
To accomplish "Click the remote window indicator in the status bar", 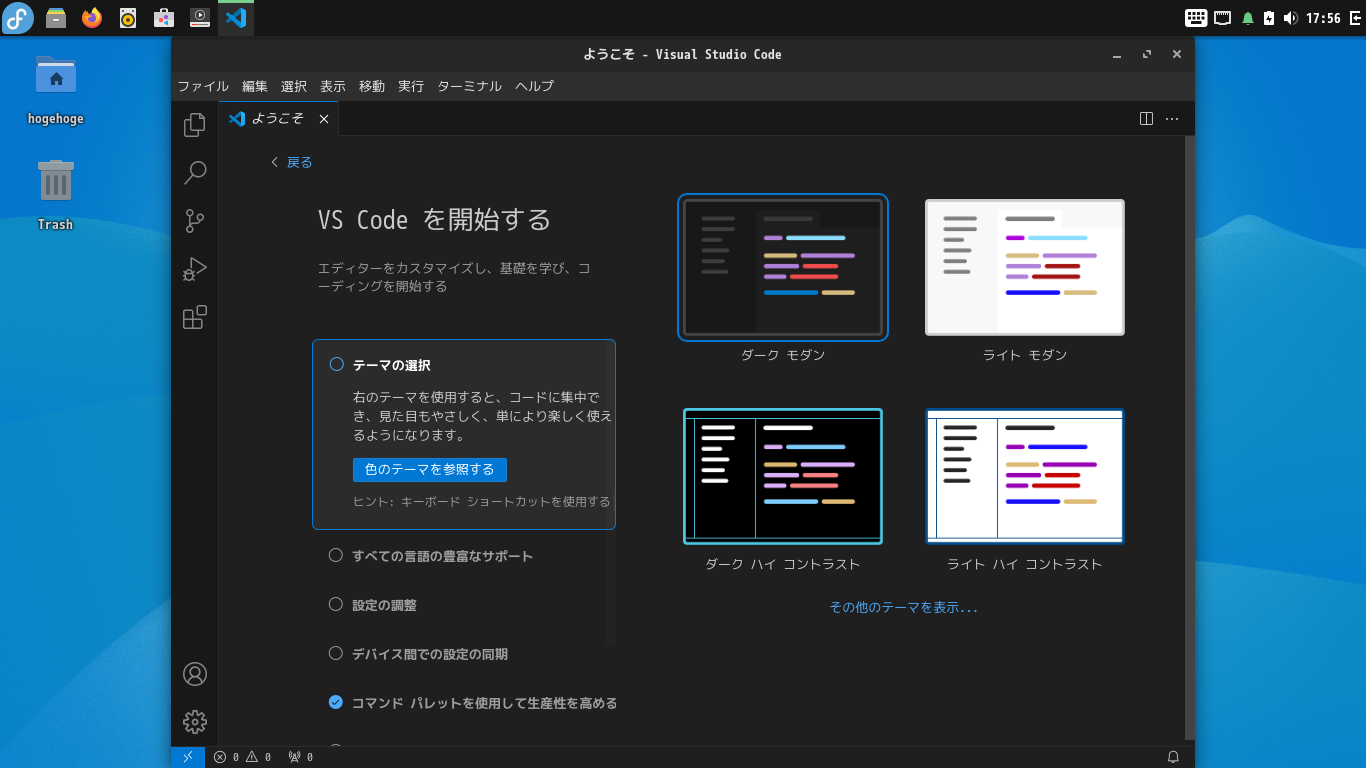I will pos(188,757).
